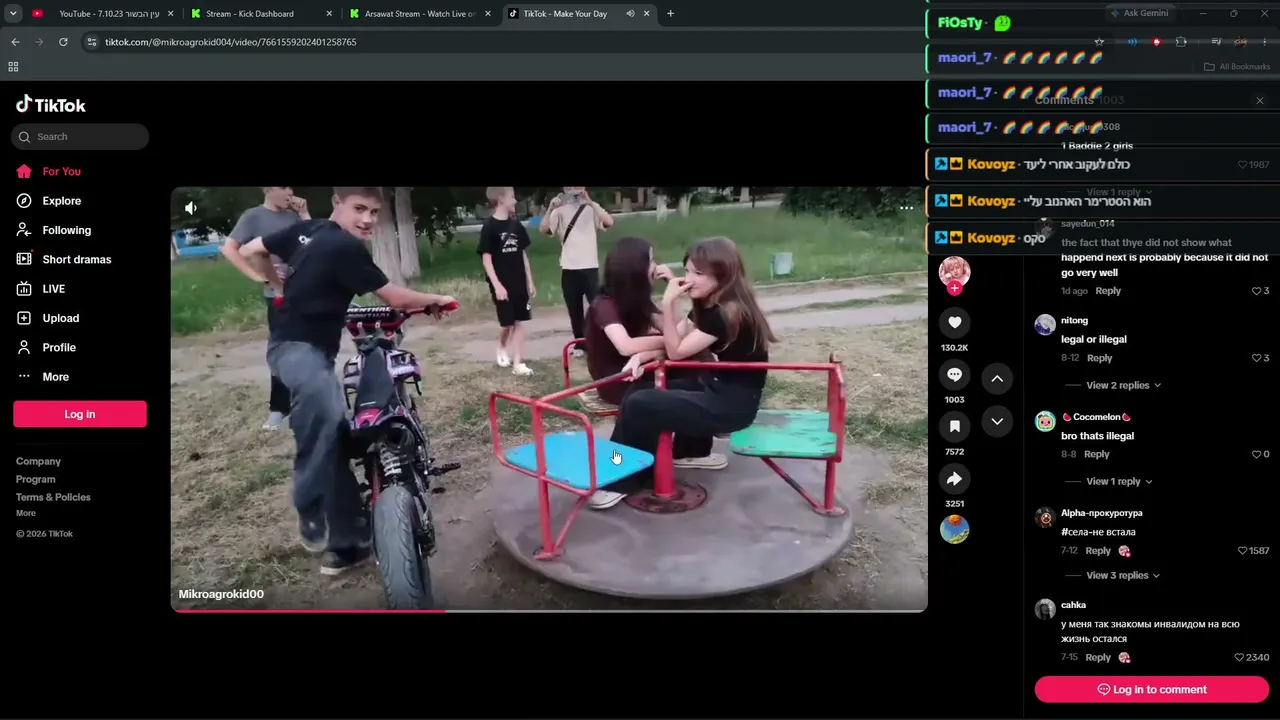Go to the Explore page
Image resolution: width=1280 pixels, height=720 pixels.
click(x=61, y=201)
